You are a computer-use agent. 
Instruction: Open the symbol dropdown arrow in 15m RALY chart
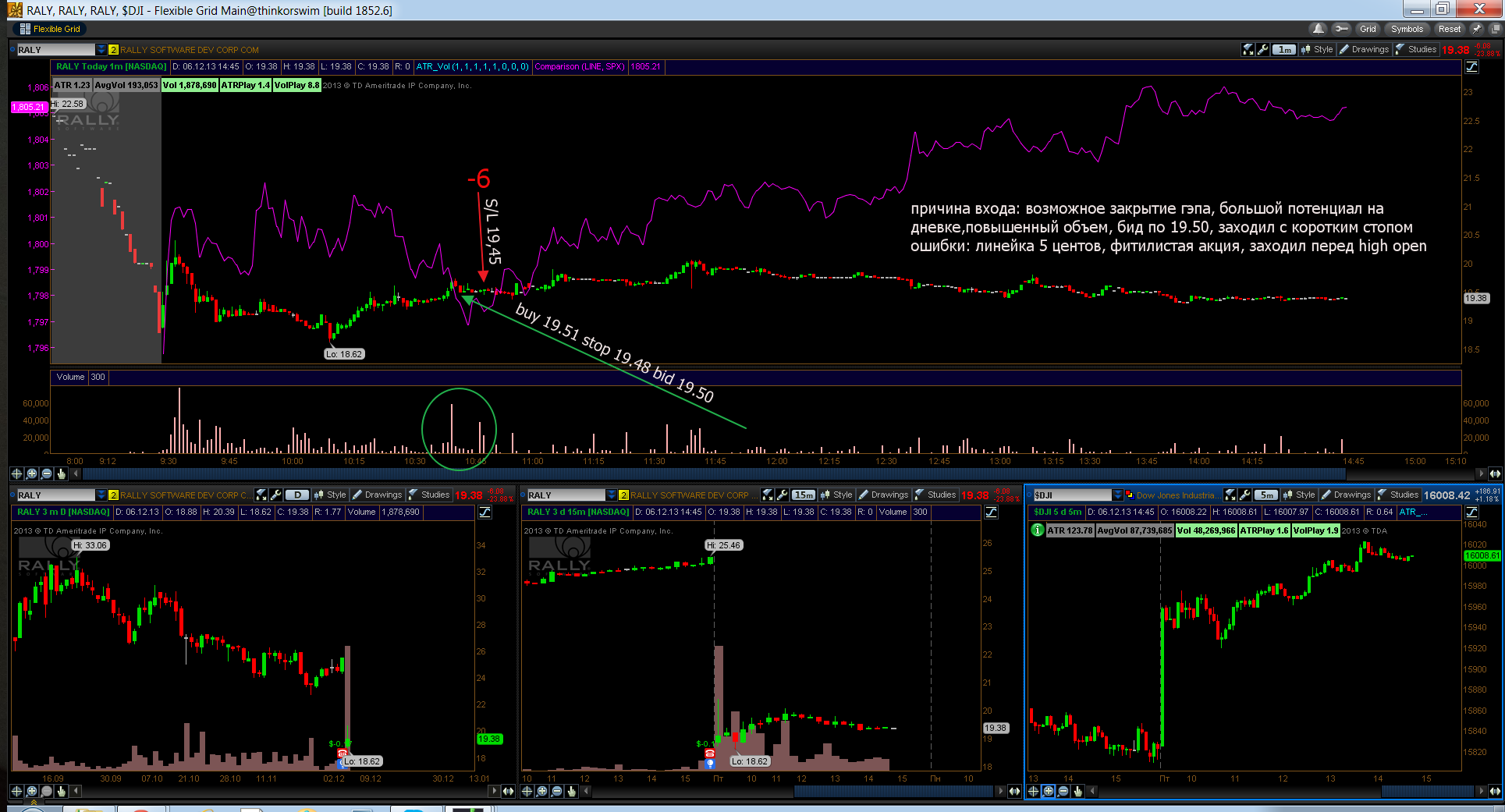pos(612,495)
